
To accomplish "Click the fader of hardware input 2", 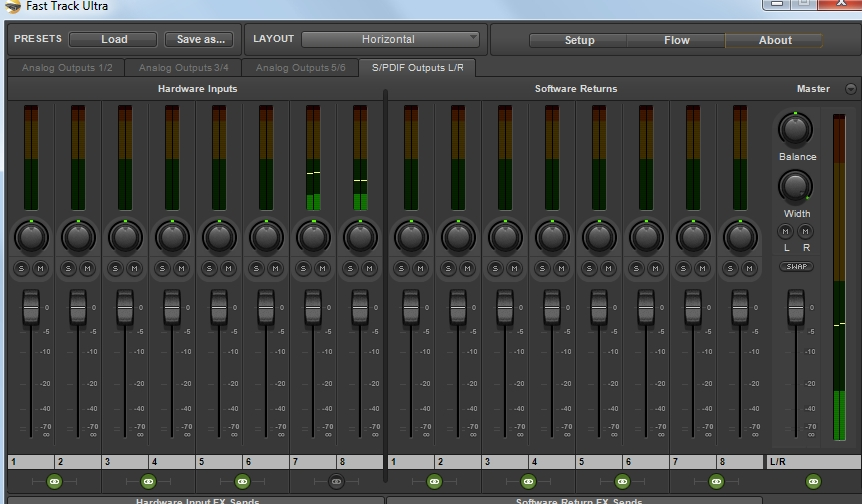I will (x=78, y=307).
